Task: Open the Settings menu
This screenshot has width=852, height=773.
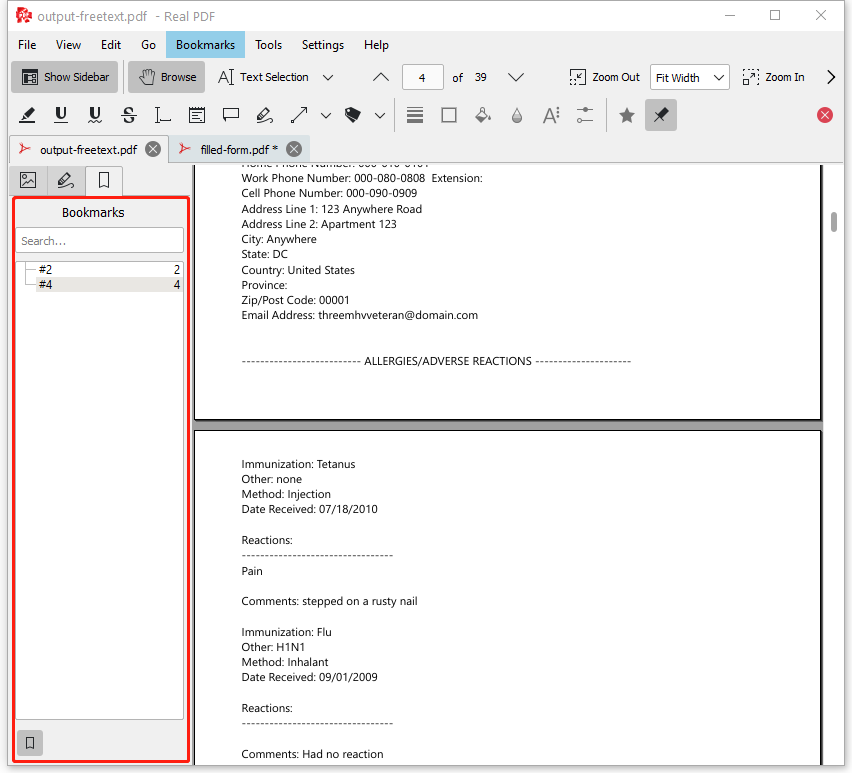Action: pos(323,45)
